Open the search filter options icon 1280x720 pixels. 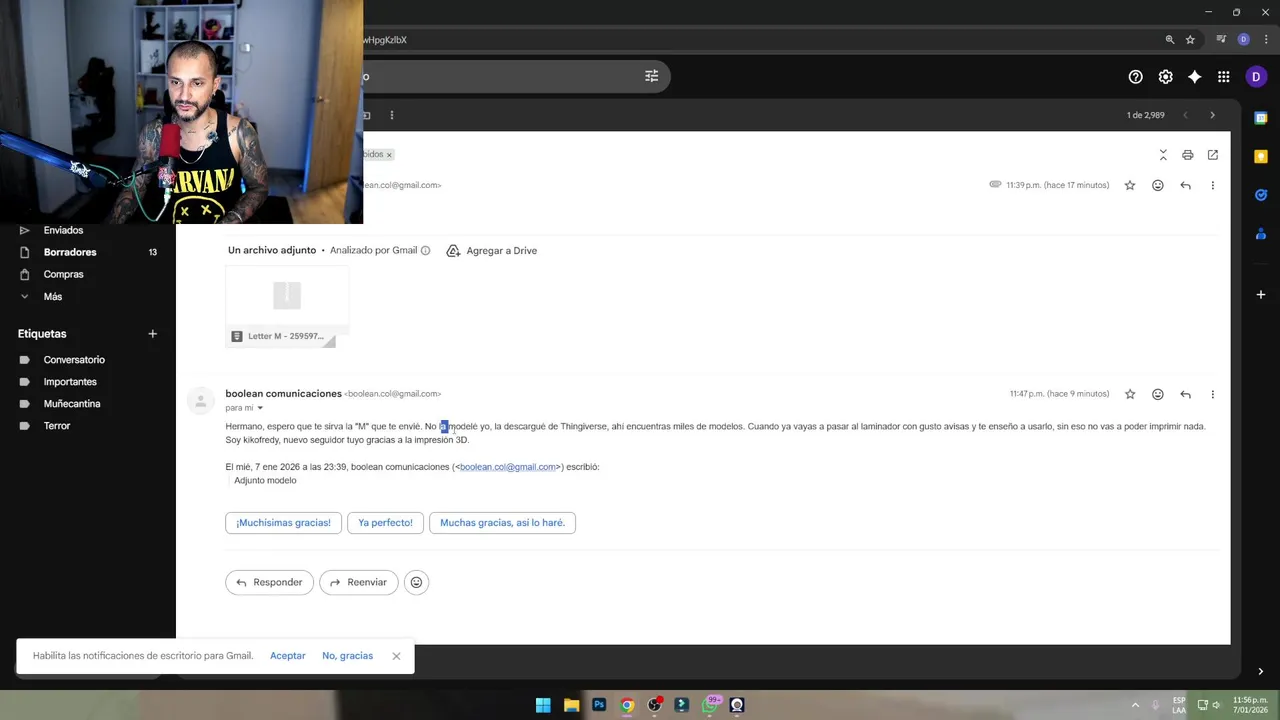point(651,76)
